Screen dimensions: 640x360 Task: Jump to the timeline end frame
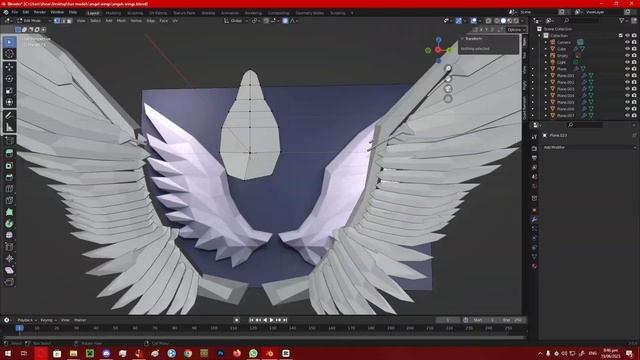(x=285, y=320)
